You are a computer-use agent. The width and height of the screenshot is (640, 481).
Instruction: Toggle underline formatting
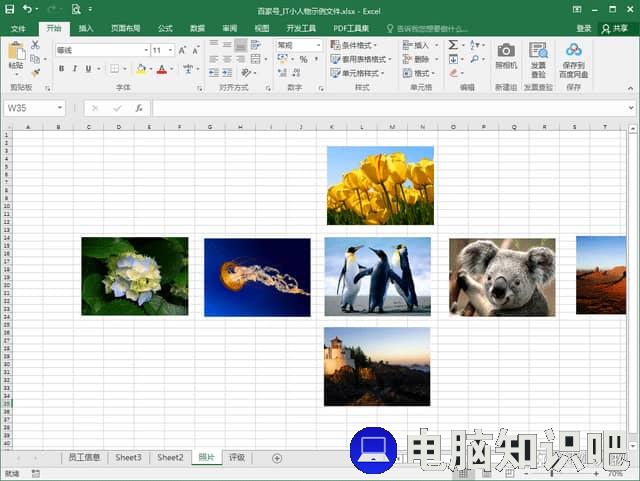point(88,69)
